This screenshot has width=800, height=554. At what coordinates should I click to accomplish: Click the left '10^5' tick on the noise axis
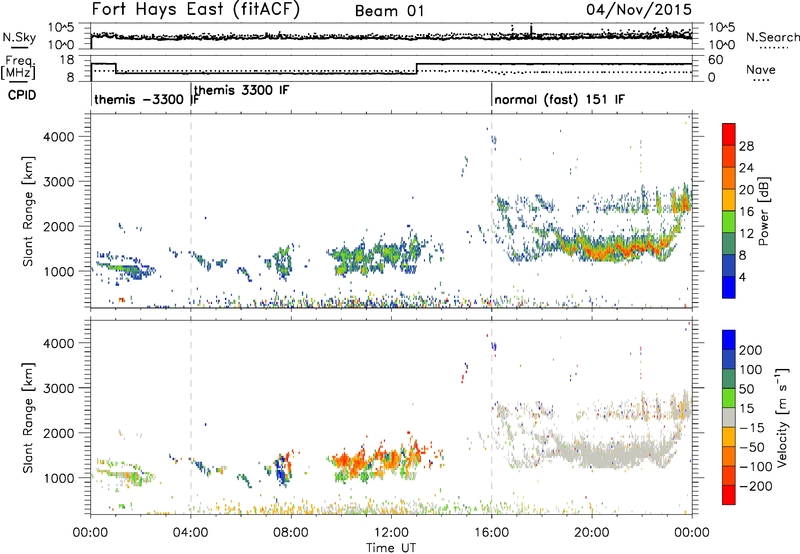tap(61, 27)
